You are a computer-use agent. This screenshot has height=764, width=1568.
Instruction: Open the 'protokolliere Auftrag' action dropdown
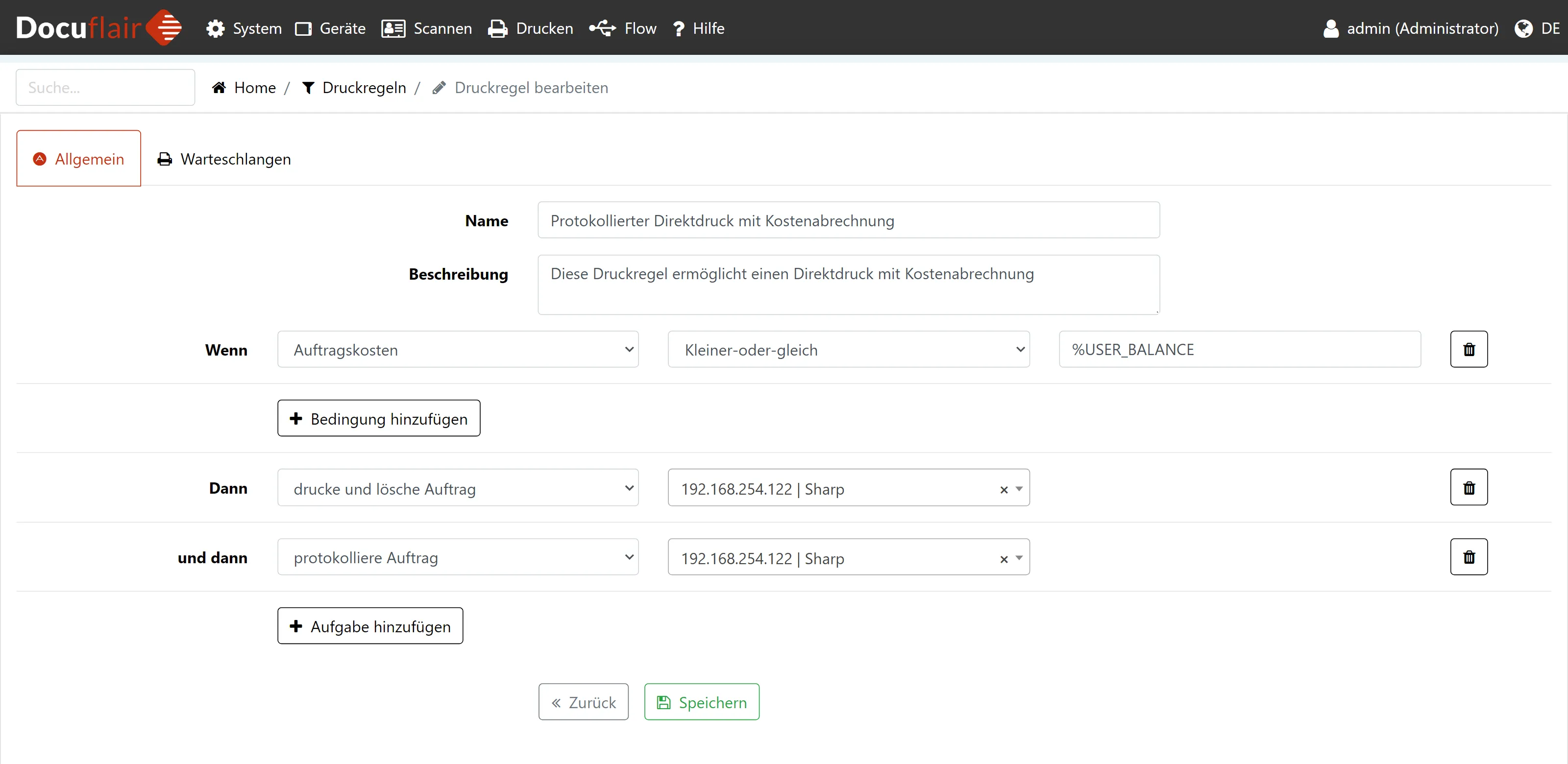458,557
